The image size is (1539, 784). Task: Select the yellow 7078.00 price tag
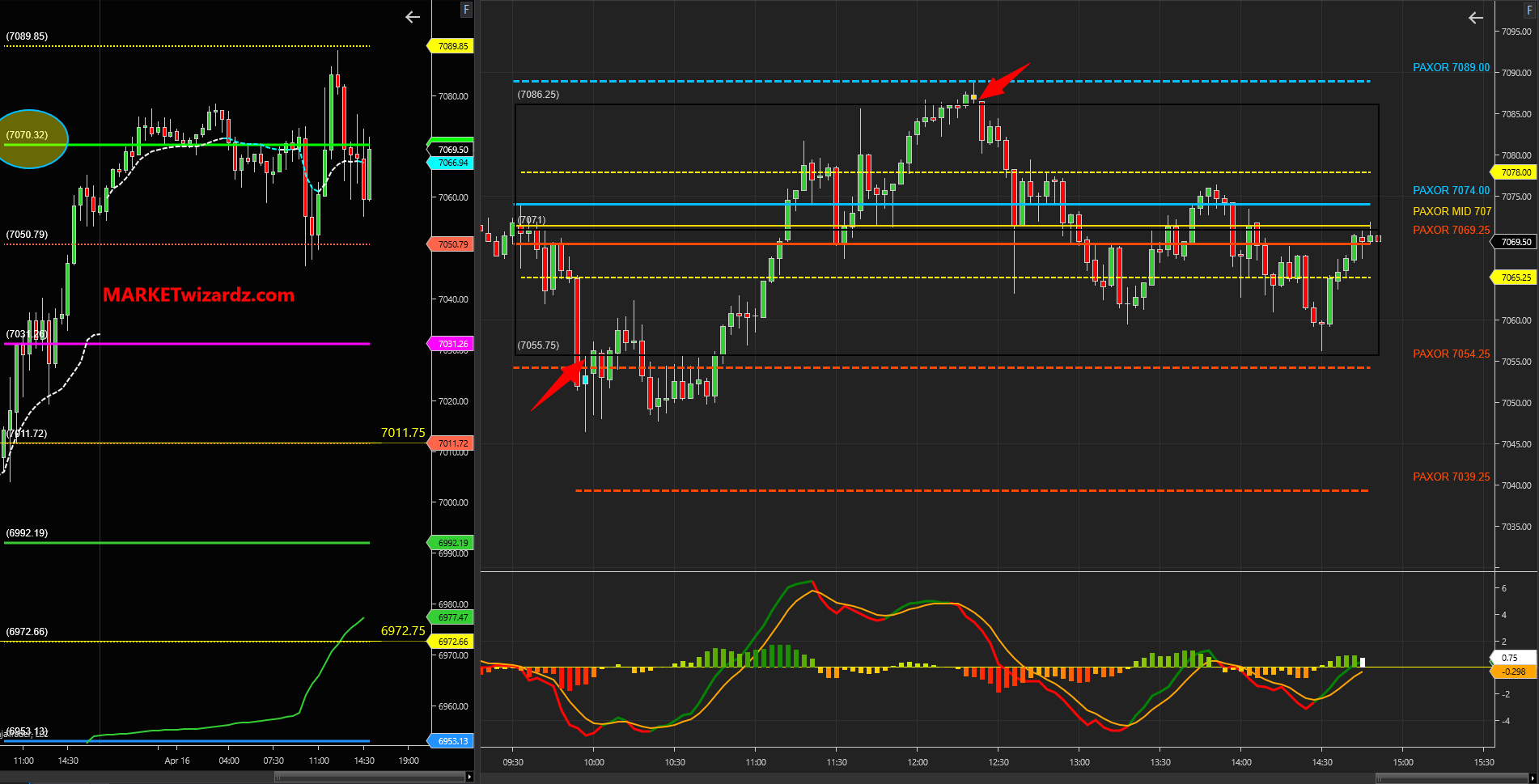[1516, 172]
